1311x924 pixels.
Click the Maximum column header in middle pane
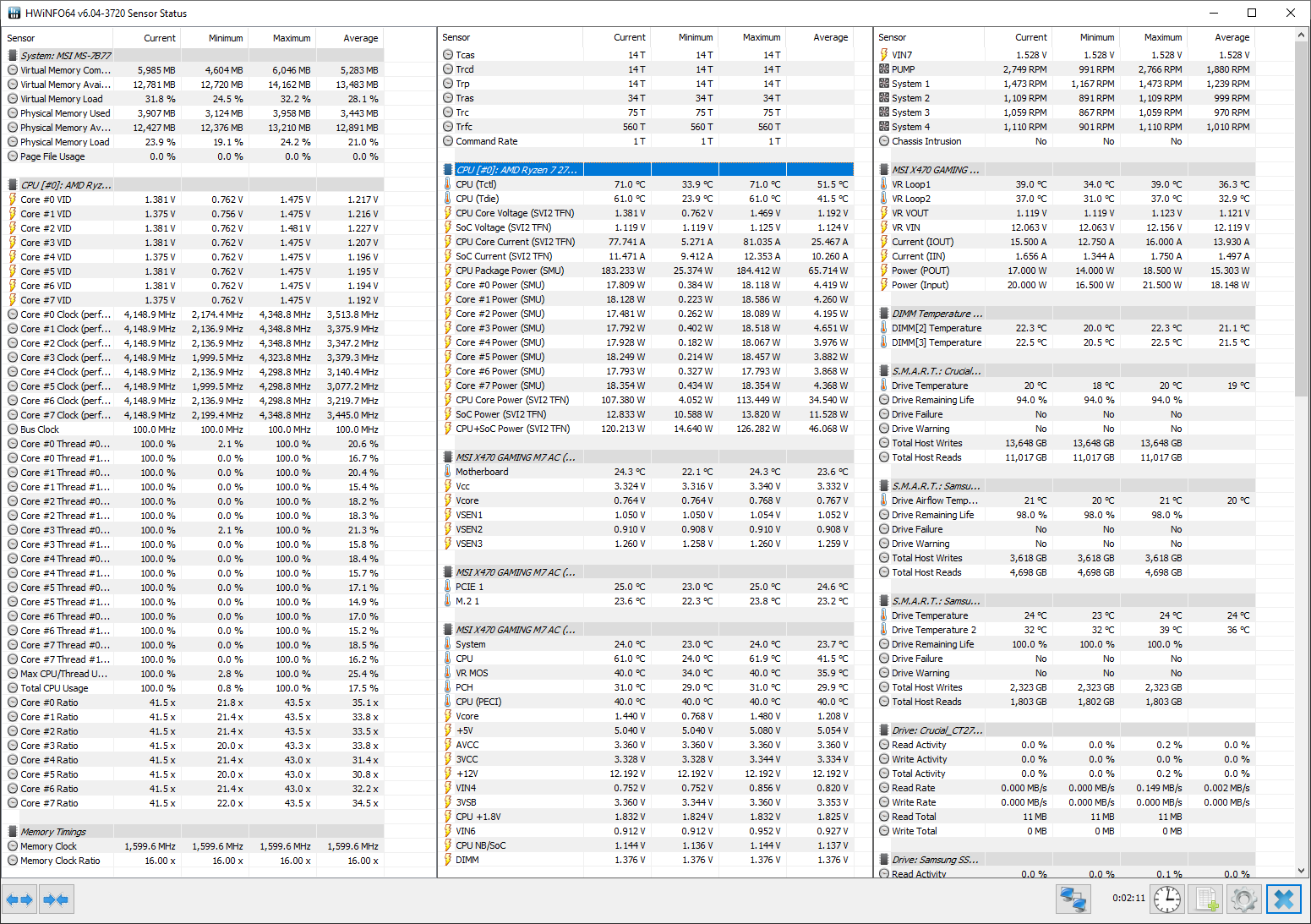752,37
